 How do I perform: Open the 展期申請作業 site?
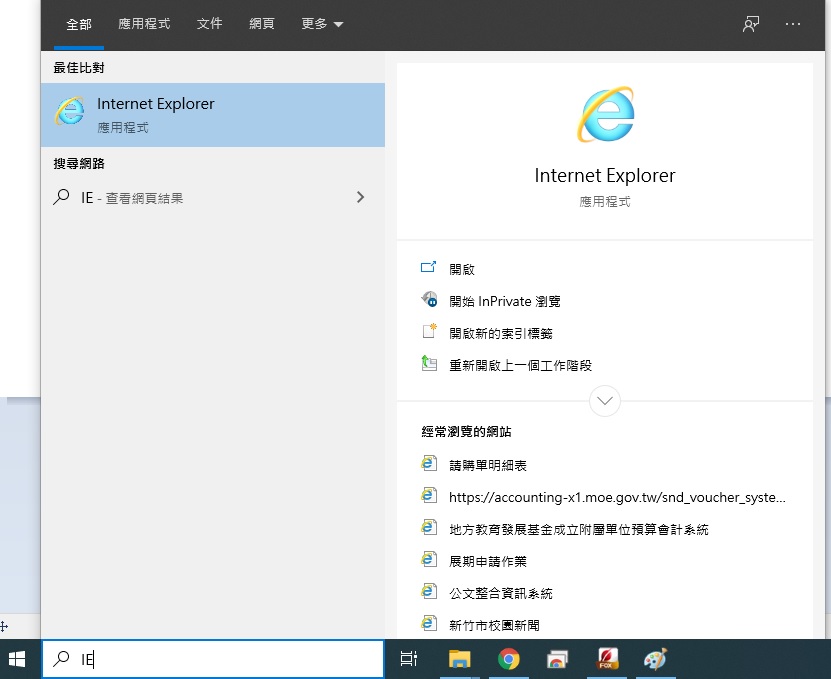coord(488,561)
